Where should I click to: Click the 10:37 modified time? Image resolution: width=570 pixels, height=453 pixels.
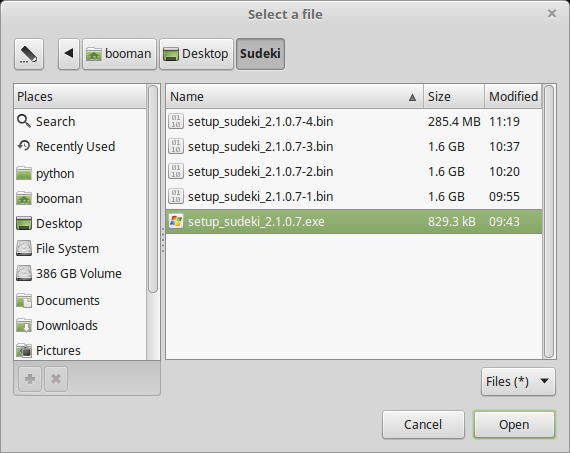click(504, 147)
